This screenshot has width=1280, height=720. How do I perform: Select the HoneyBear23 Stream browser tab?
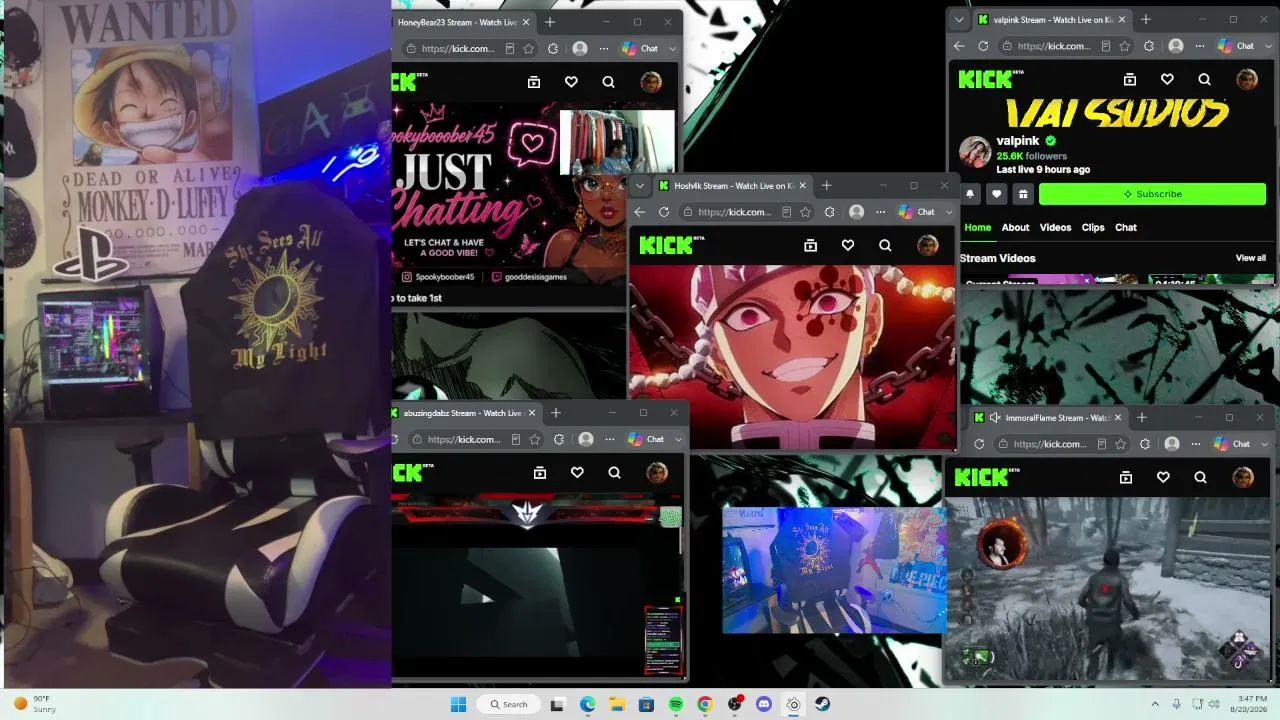pyautogui.click(x=463, y=22)
